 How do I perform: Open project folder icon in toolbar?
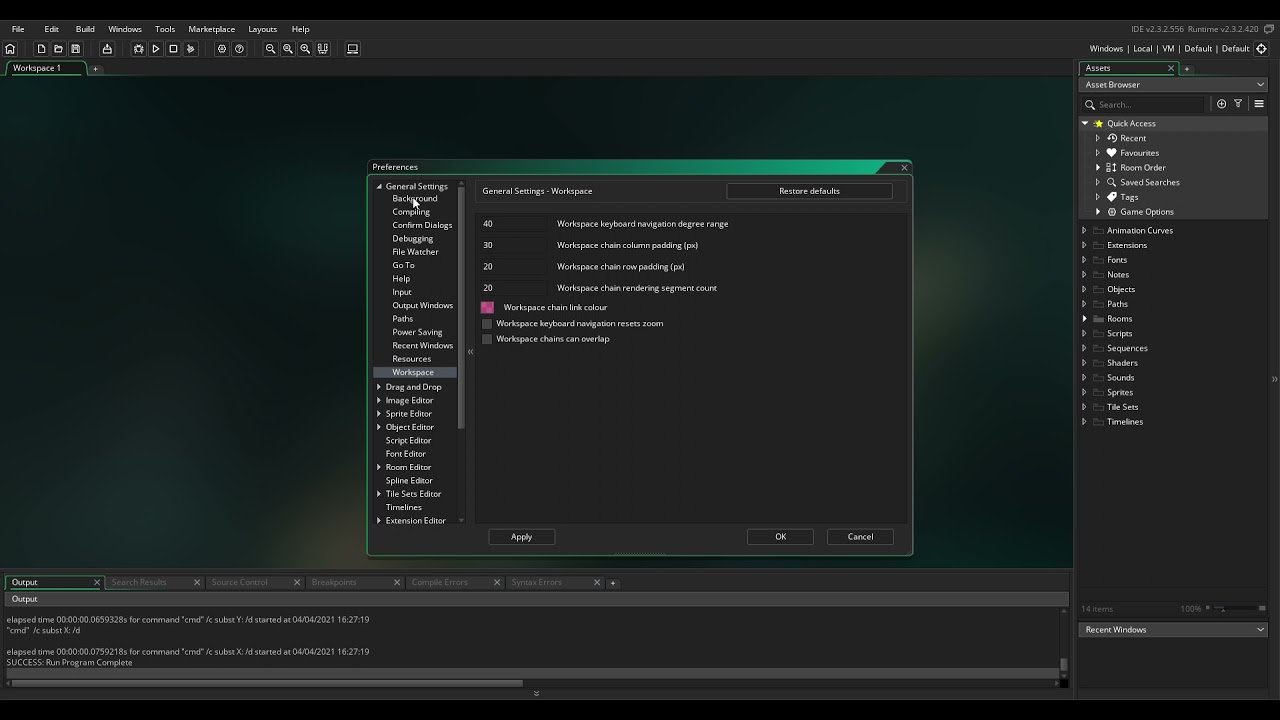(x=58, y=49)
